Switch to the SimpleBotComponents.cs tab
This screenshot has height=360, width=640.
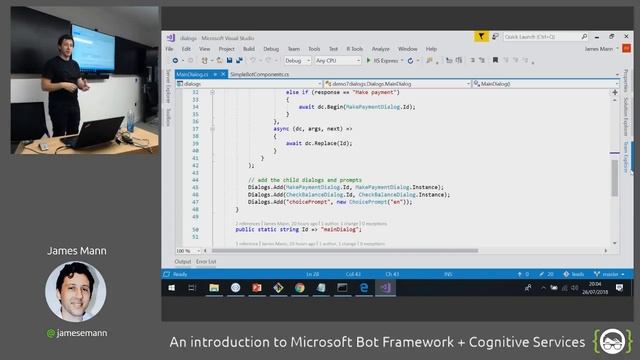tap(260, 74)
